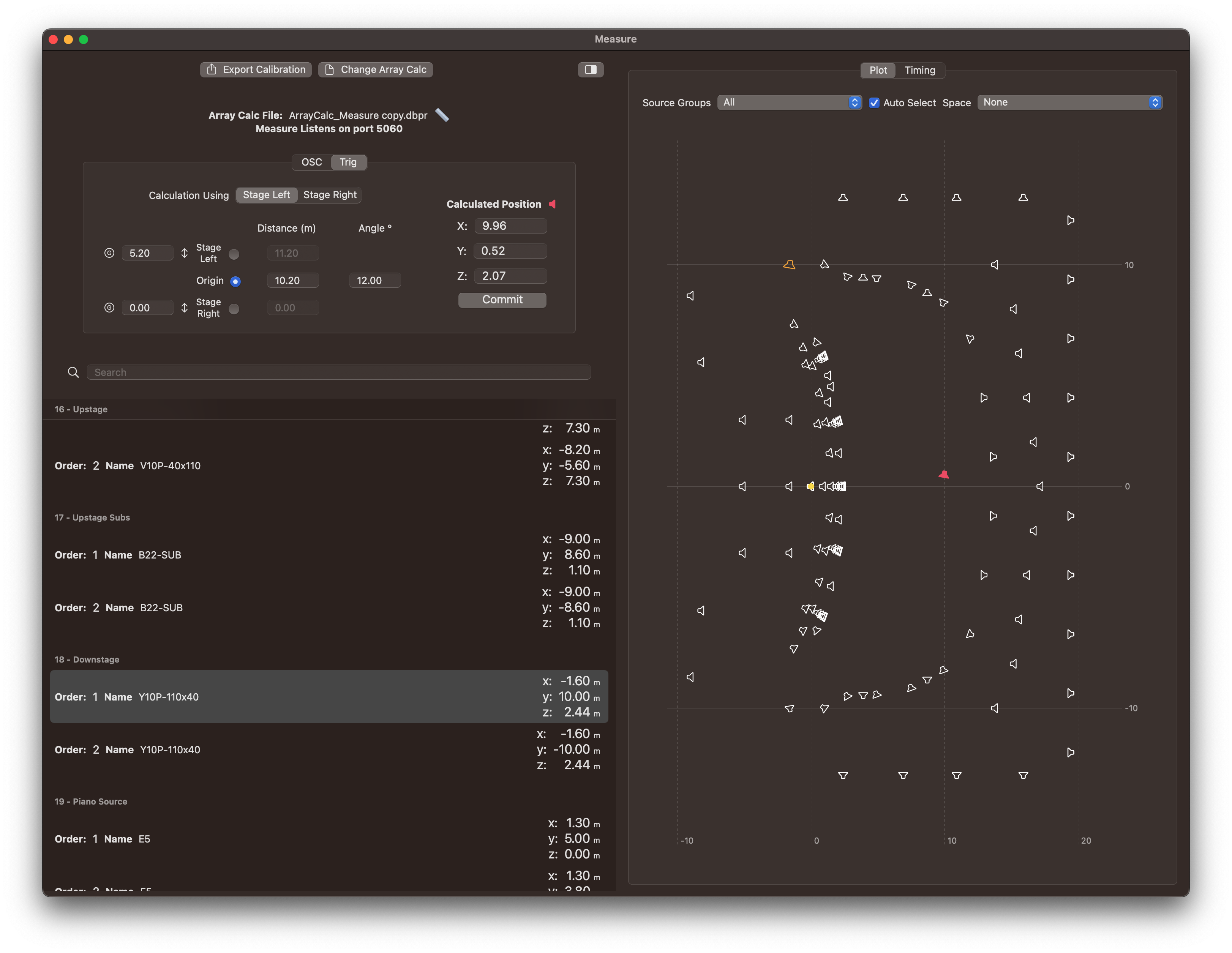Click the red speaker icon beside Calculated Position
The width and height of the screenshot is (1232, 953).
click(553, 204)
